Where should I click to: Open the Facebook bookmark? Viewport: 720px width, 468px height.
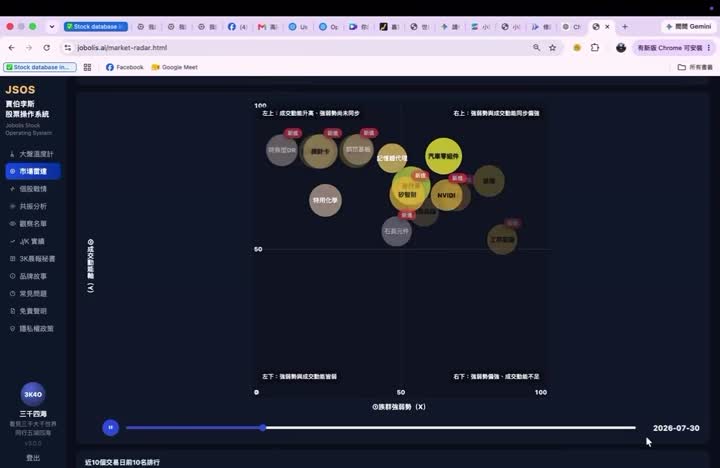click(x=124, y=67)
